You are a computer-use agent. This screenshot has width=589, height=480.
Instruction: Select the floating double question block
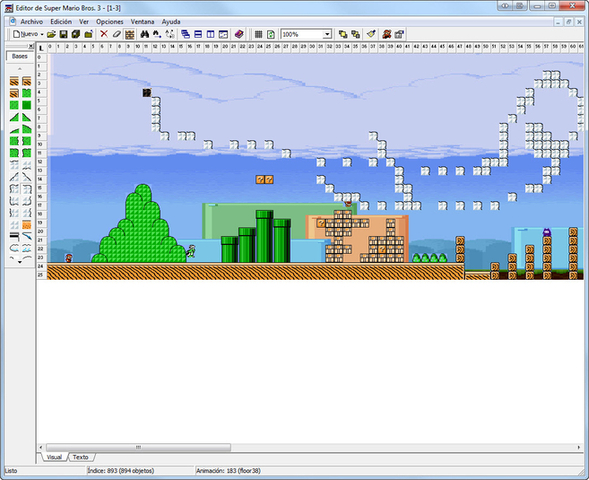coord(264,180)
